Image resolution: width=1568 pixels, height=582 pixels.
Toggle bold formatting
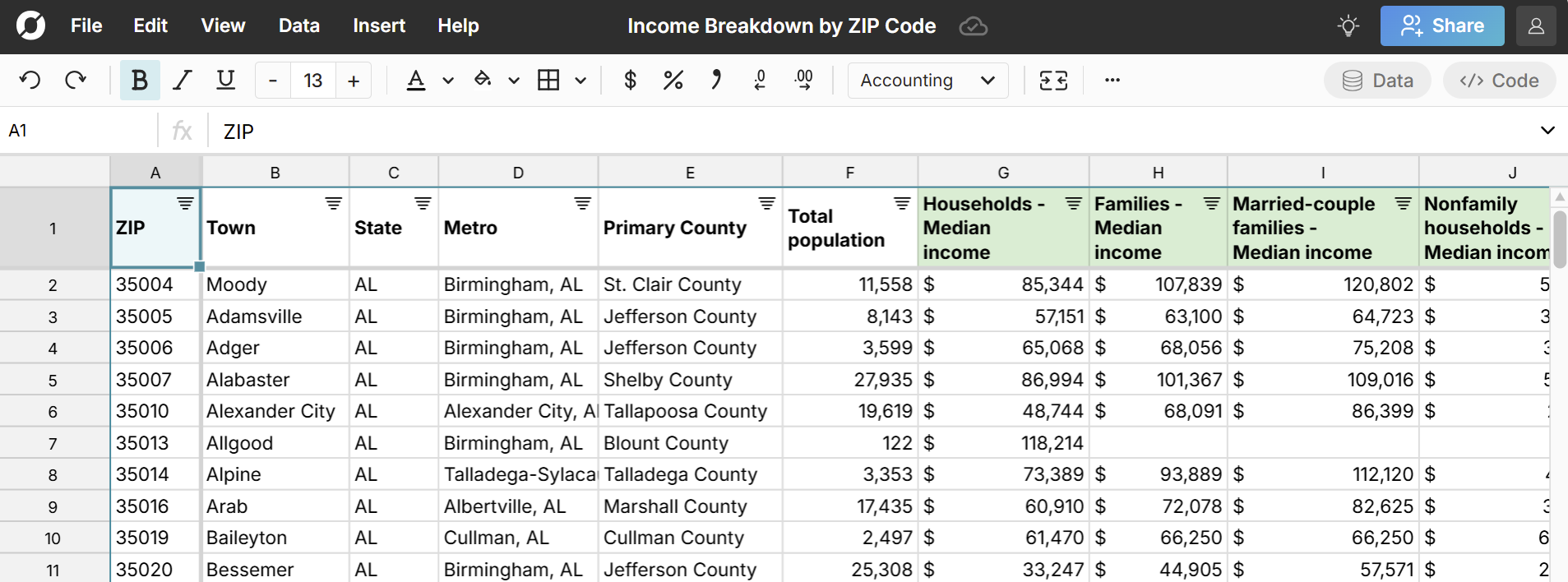click(x=140, y=81)
